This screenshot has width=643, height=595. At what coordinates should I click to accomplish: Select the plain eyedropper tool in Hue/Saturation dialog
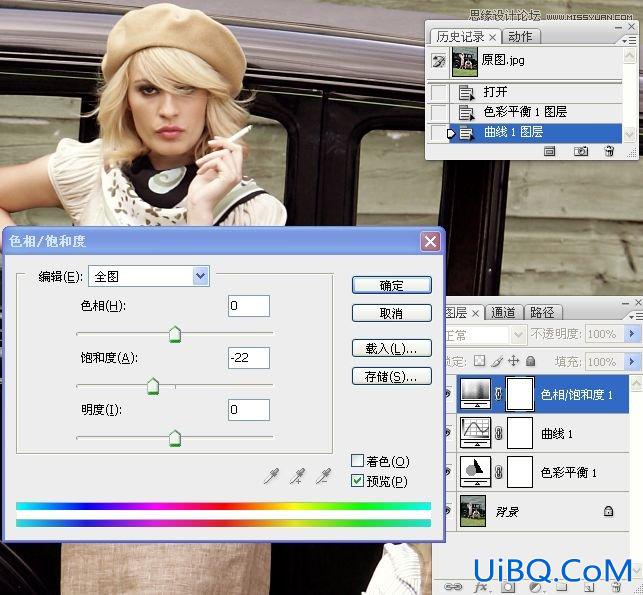click(271, 476)
